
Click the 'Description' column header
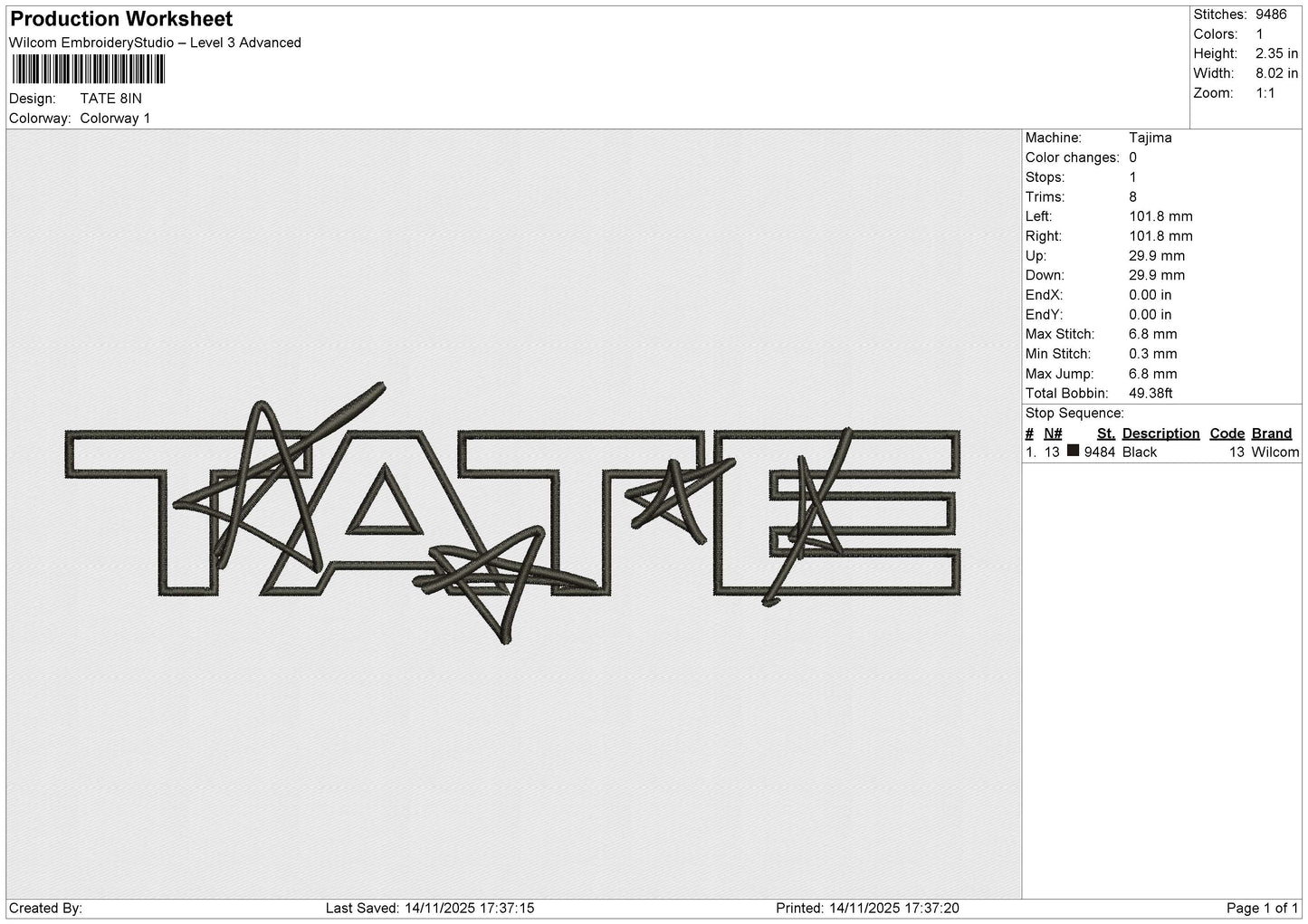click(x=1160, y=433)
